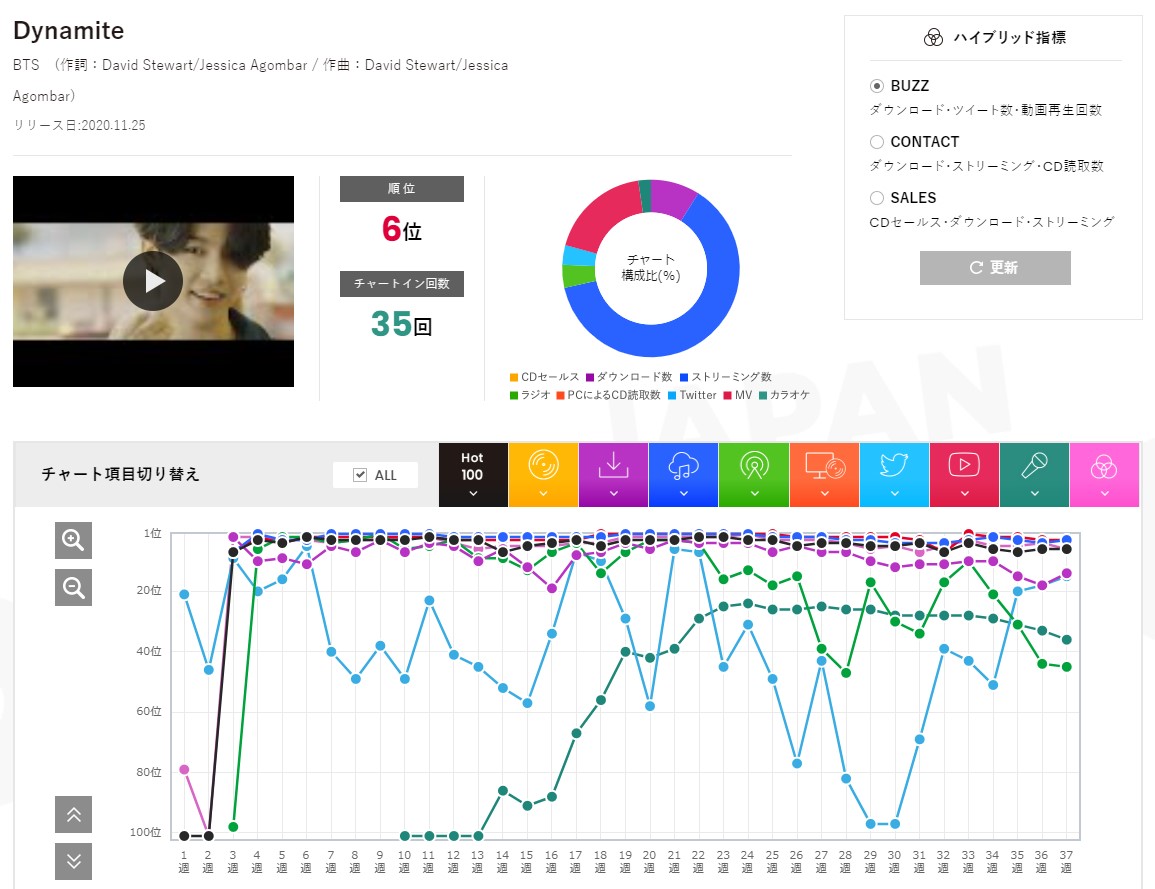
Task: Expand chevron under CD sales tab
Action: click(543, 493)
